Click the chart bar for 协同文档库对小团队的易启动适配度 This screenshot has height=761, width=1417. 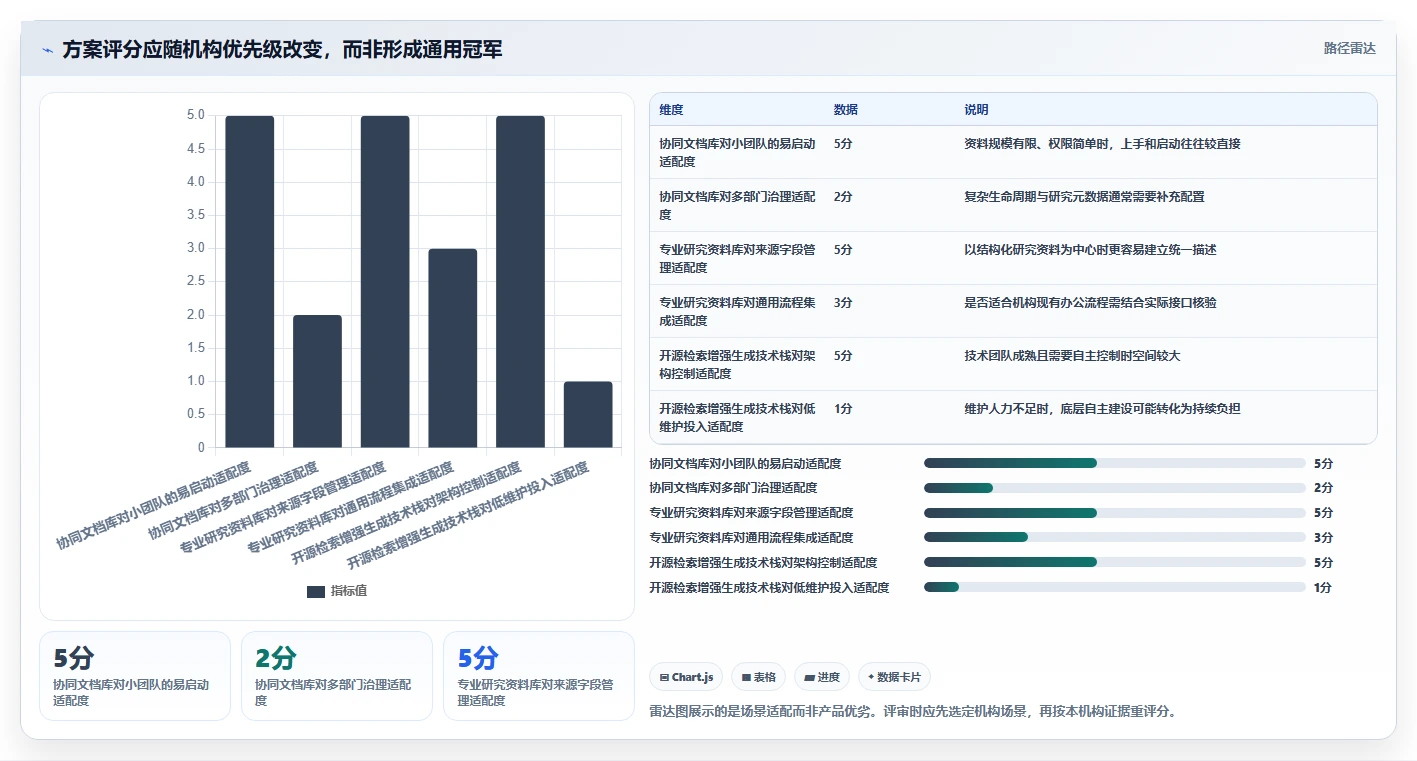[x=249, y=281]
